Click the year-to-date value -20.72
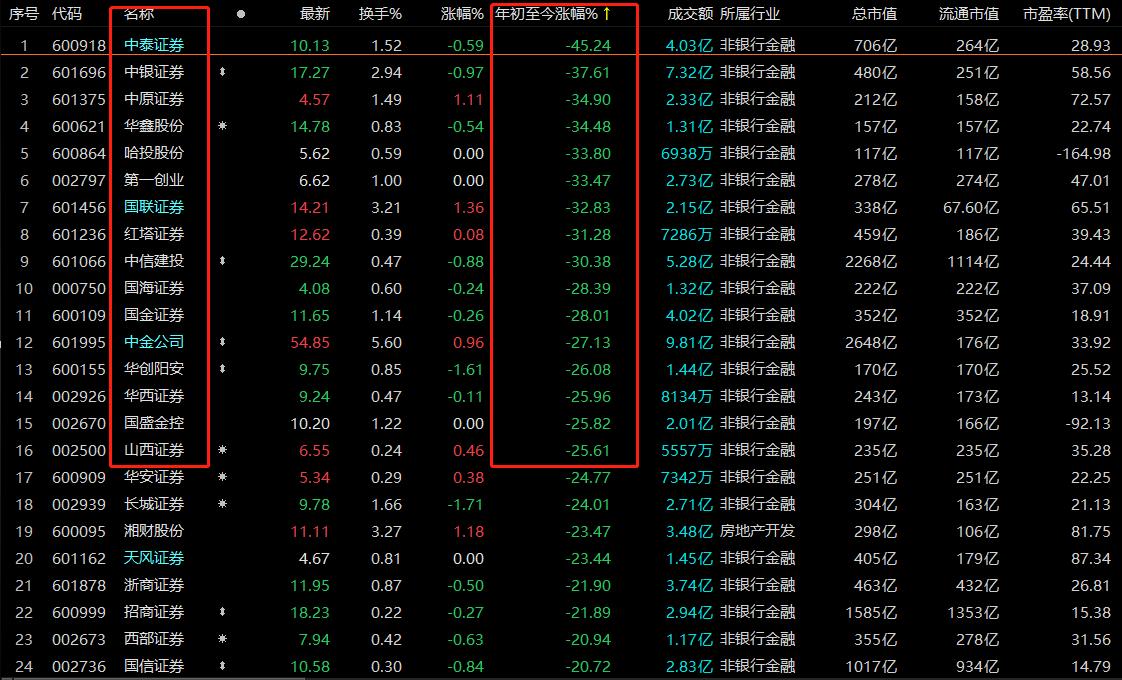The image size is (1122, 680). tap(588, 666)
